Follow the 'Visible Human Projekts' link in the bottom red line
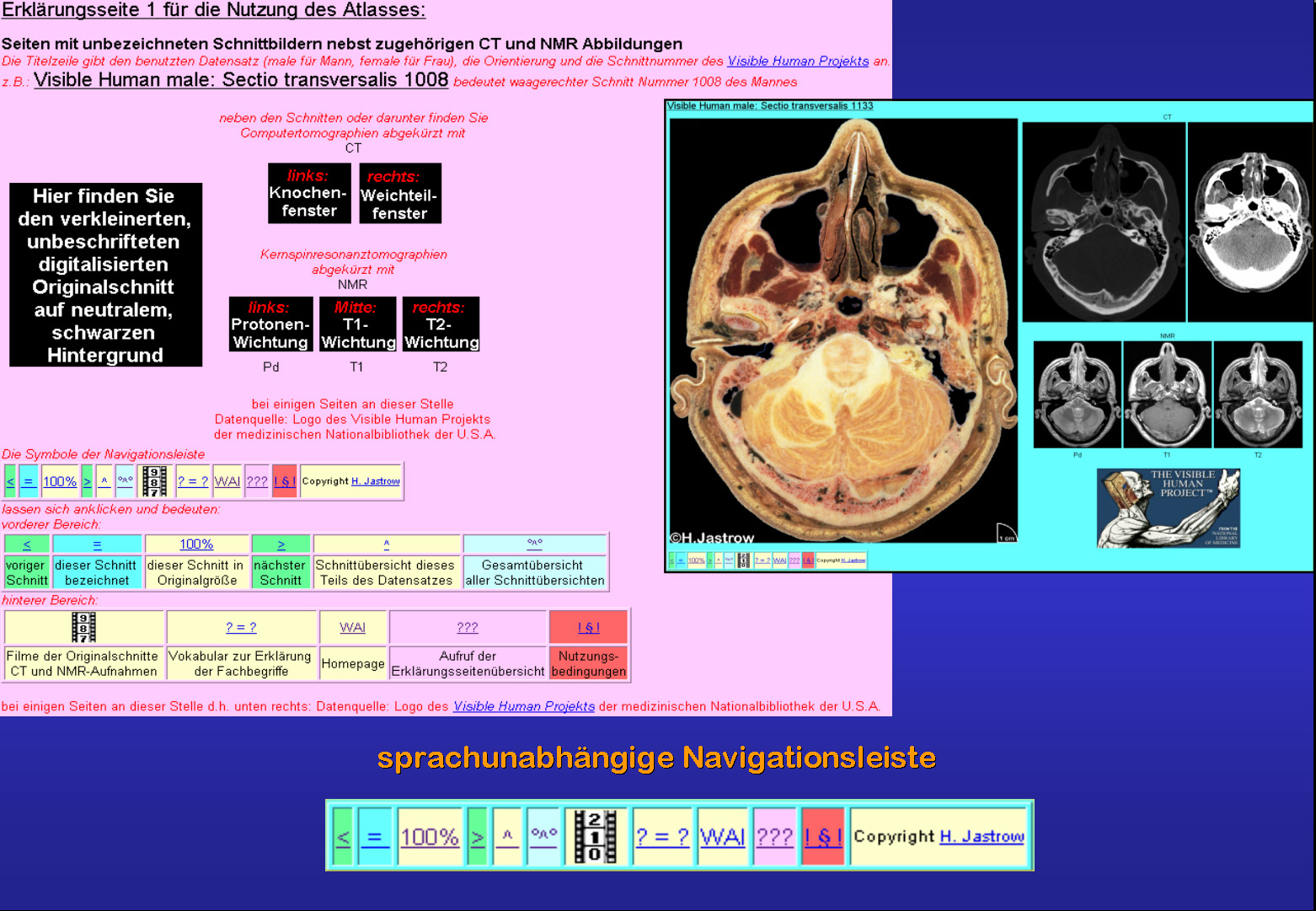Screen dimensions: 1316x911 (524, 706)
